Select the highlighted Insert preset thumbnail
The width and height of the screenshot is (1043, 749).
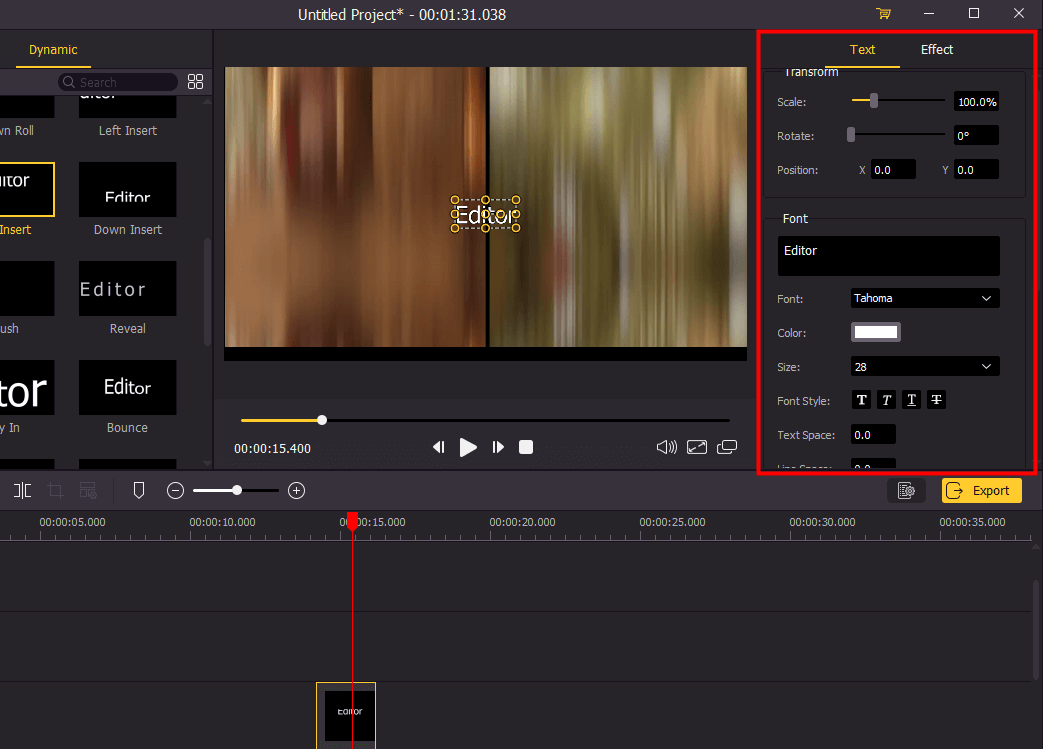(27, 190)
